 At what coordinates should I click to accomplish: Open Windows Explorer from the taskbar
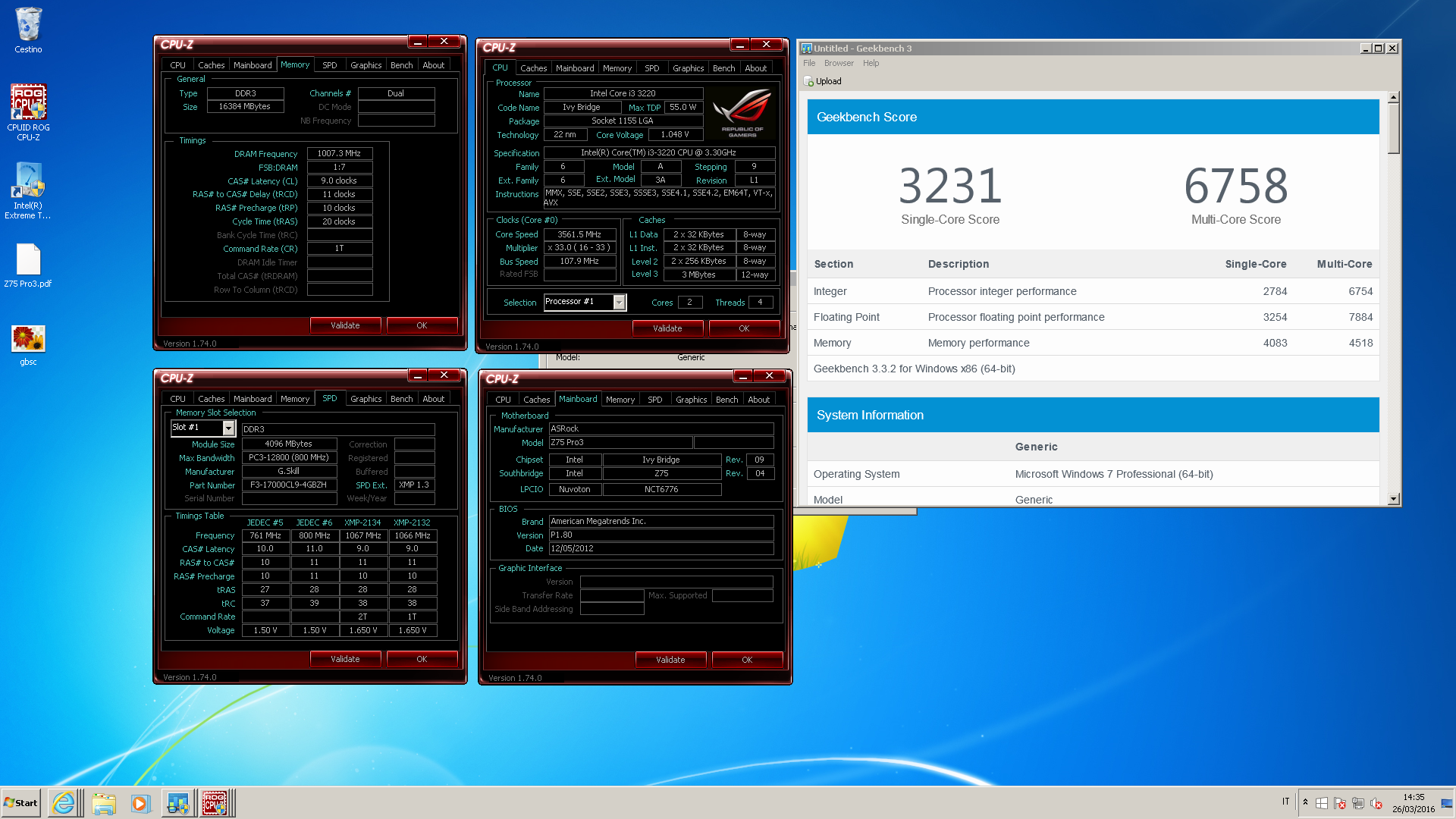pyautogui.click(x=103, y=803)
